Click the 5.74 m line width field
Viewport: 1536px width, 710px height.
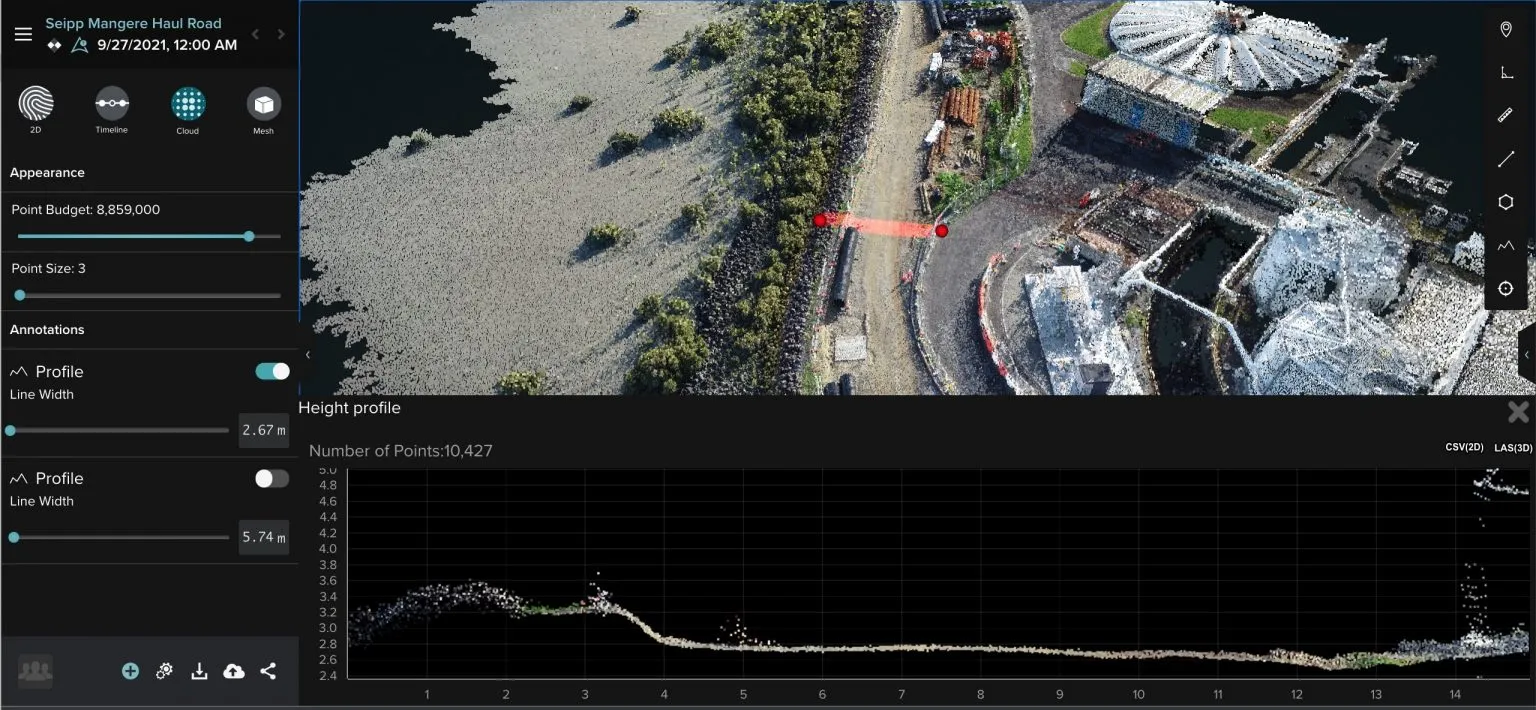coord(264,537)
